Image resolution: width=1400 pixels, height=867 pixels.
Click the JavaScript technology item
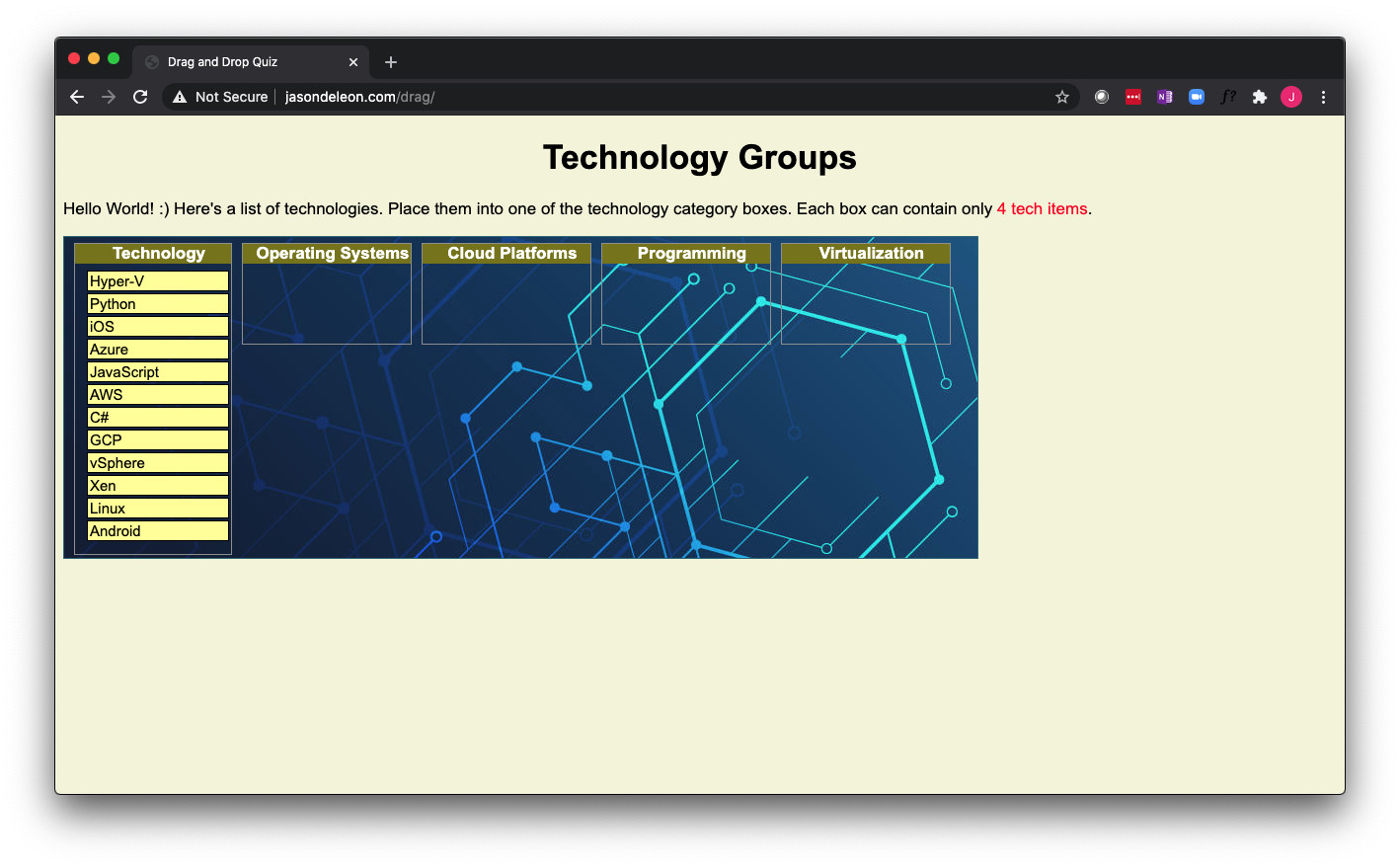pos(158,372)
